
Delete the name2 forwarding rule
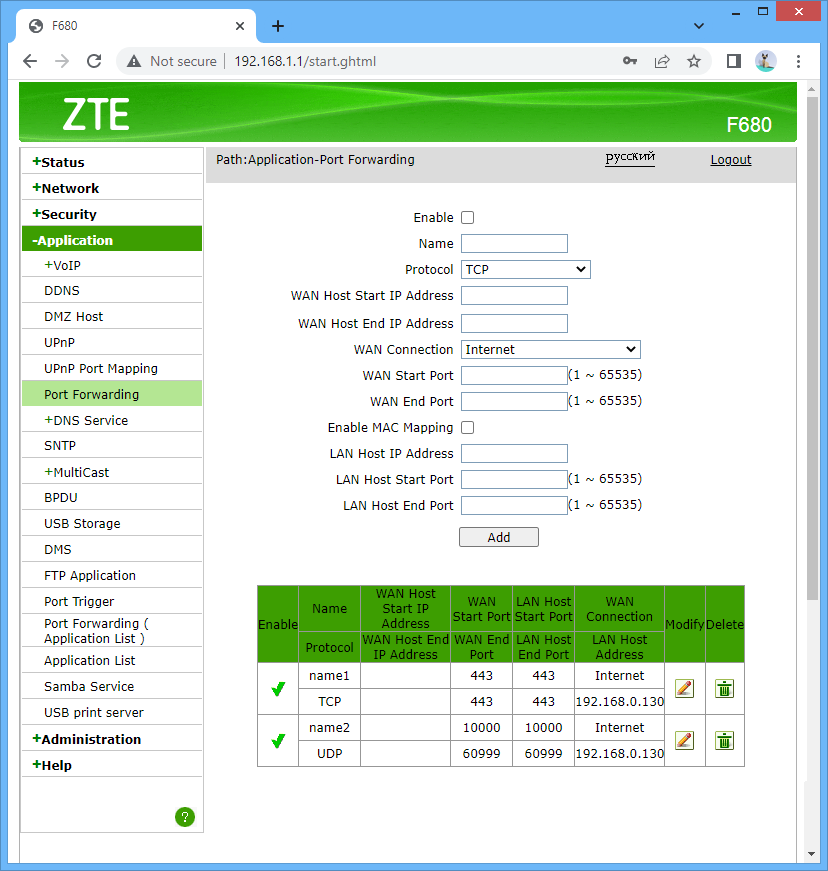[x=724, y=740]
